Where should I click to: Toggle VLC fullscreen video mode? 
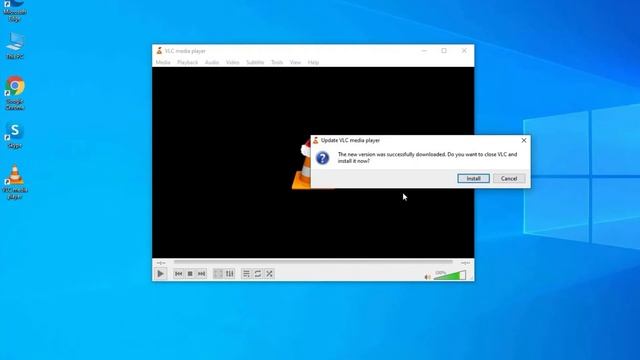click(x=218, y=274)
